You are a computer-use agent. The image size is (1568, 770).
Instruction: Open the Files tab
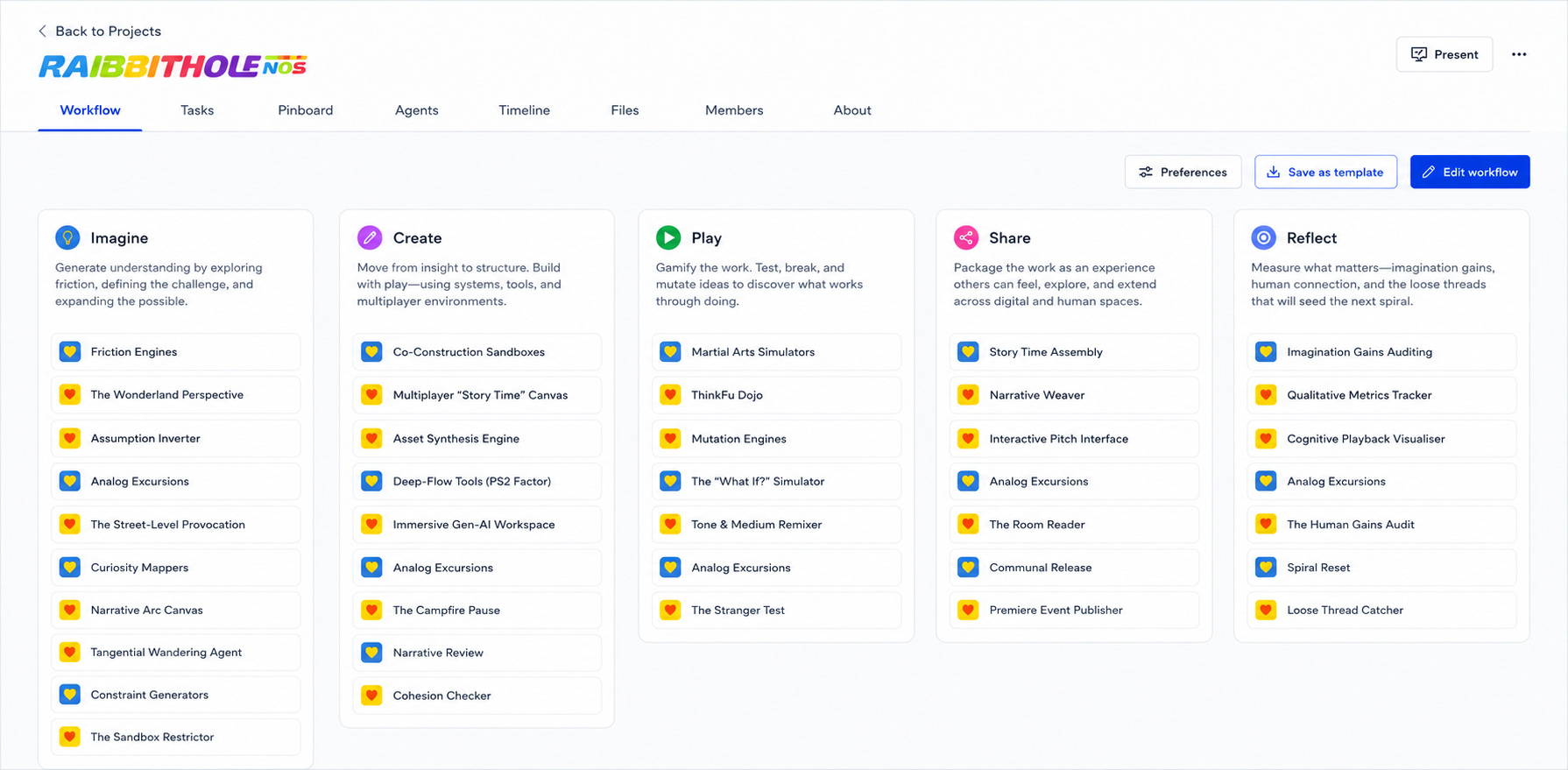coord(625,110)
